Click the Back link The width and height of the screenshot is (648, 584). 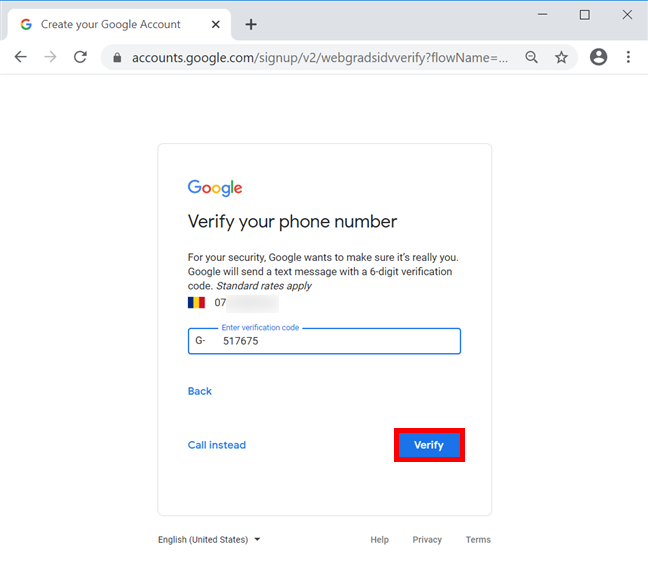(x=200, y=391)
